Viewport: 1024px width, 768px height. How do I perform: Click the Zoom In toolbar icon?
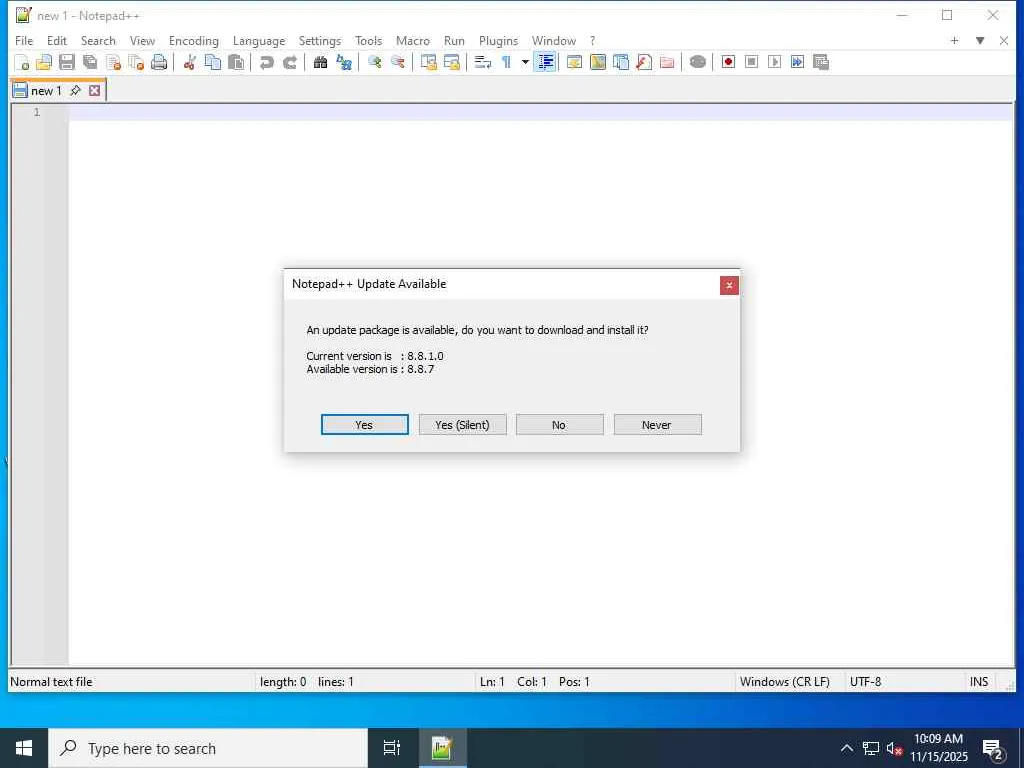pos(374,63)
